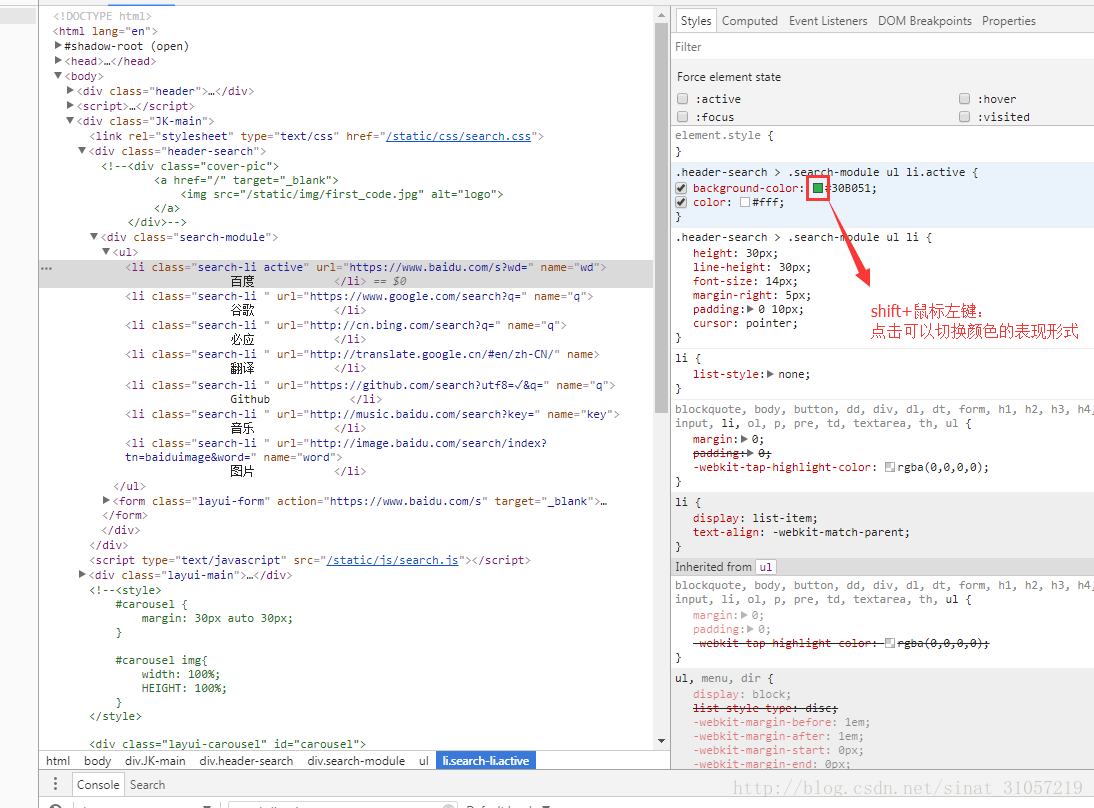The width and height of the screenshot is (1094, 808).
Task: Click the DOM tree scrollbar down arrow
Action: pos(661,740)
